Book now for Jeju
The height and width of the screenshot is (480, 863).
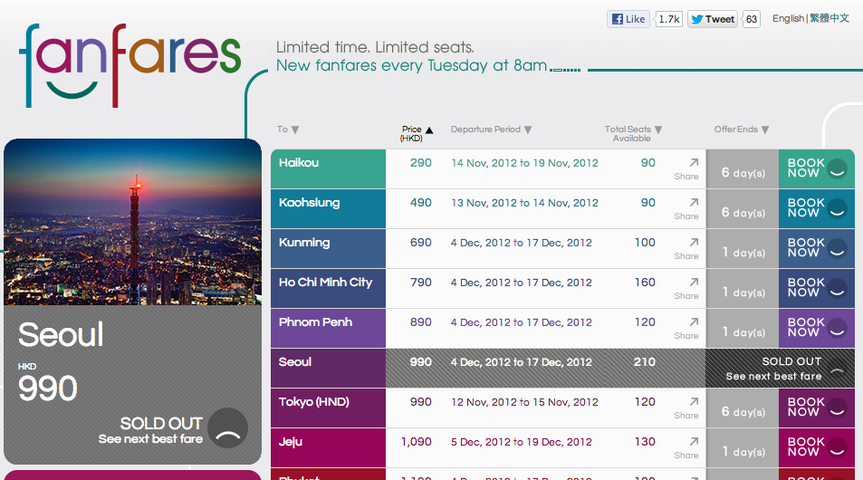[817, 447]
